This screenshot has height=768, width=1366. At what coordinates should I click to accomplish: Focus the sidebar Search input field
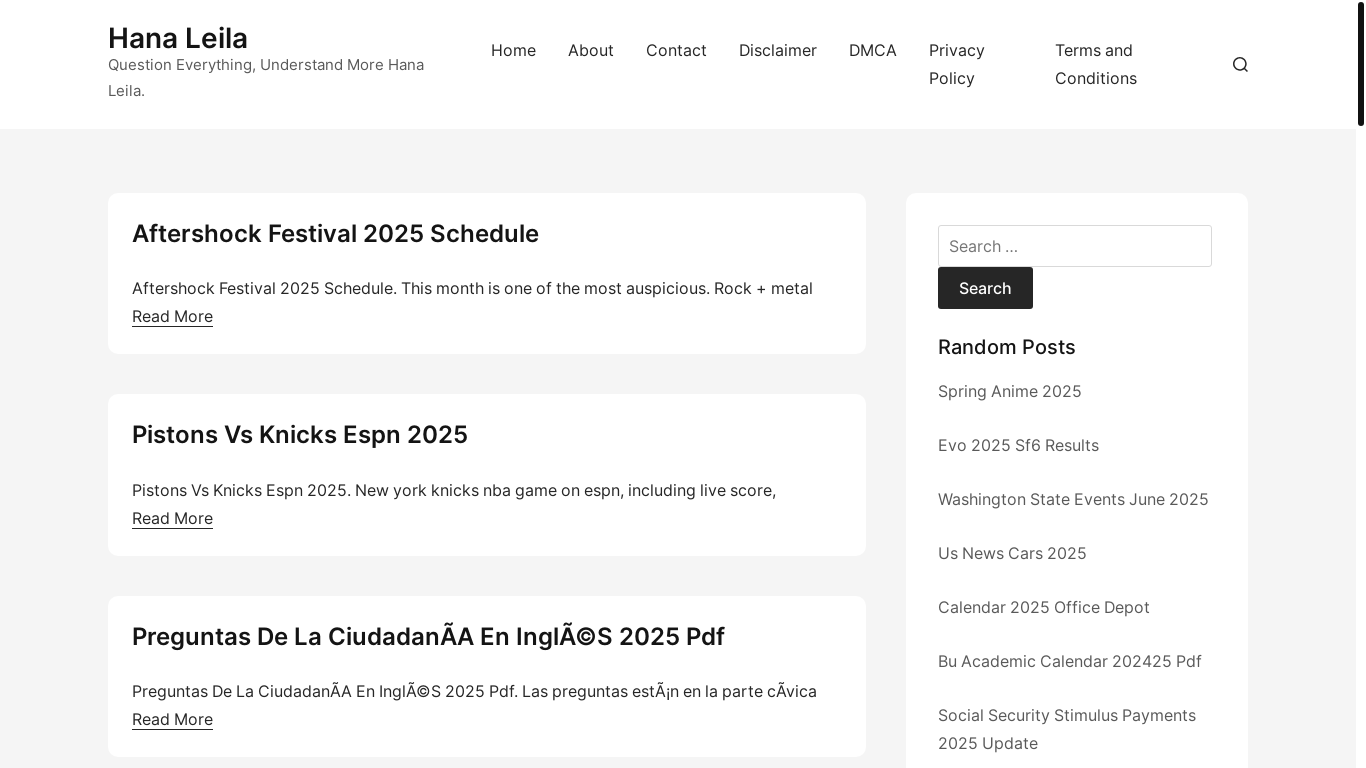click(x=1075, y=246)
